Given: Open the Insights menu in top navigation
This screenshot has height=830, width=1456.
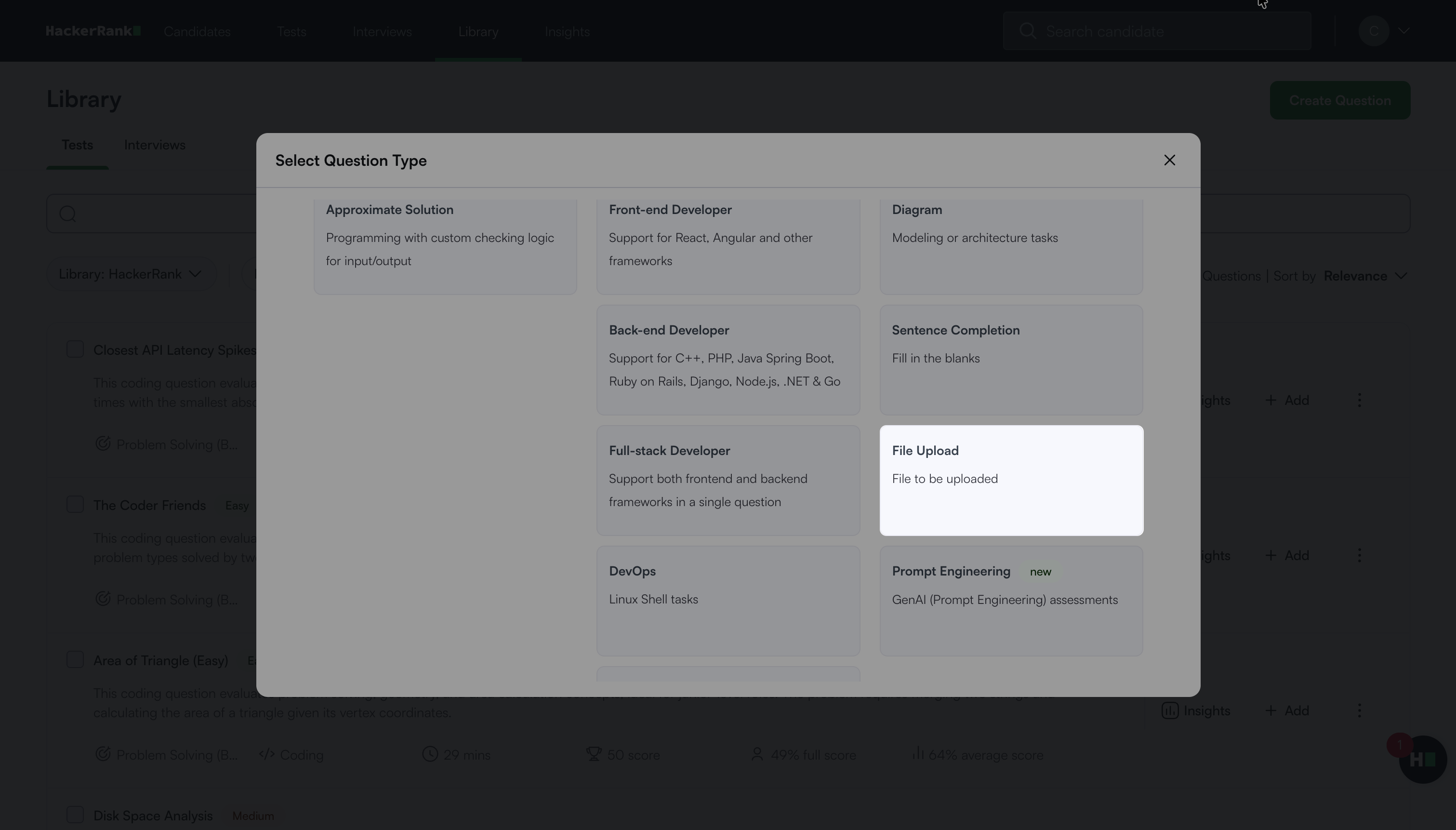Looking at the screenshot, I should [567, 31].
